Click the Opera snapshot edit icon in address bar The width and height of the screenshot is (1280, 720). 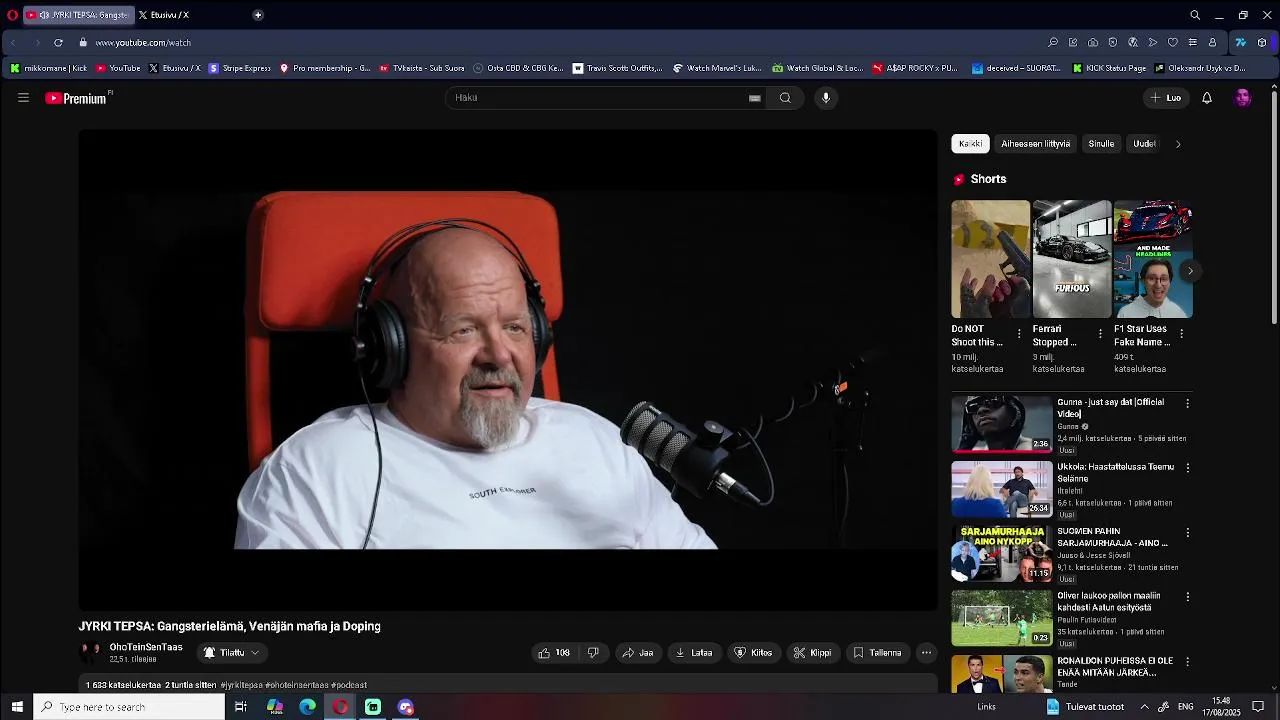coord(1073,43)
